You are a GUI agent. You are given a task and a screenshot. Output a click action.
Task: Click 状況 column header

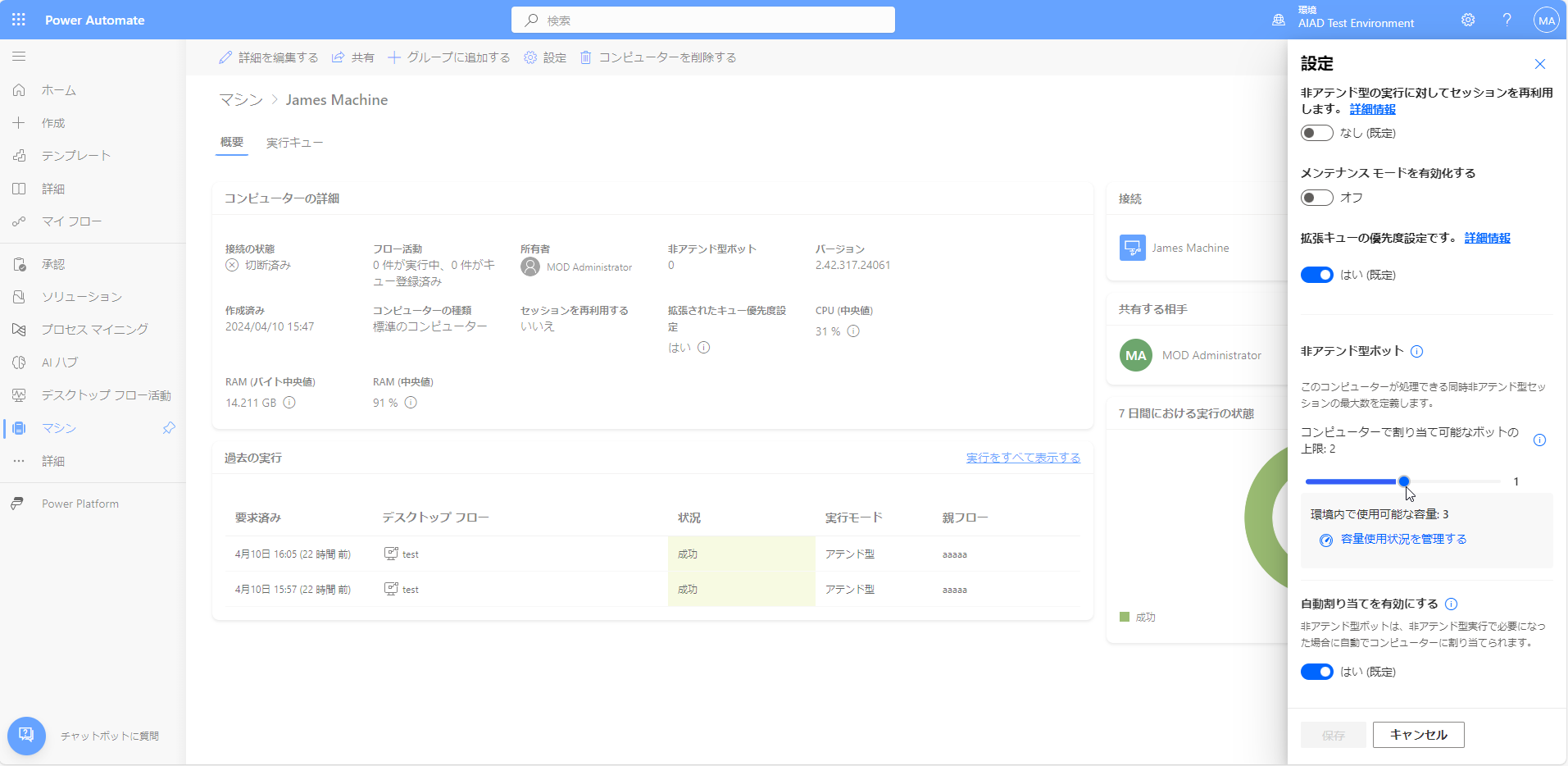pos(689,518)
